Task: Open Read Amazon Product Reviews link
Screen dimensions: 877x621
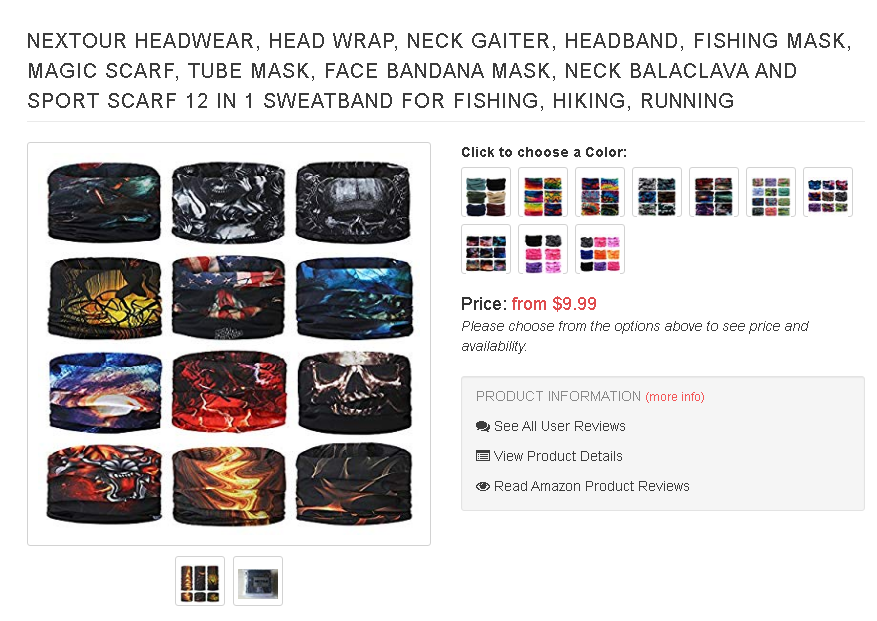Action: (591, 486)
